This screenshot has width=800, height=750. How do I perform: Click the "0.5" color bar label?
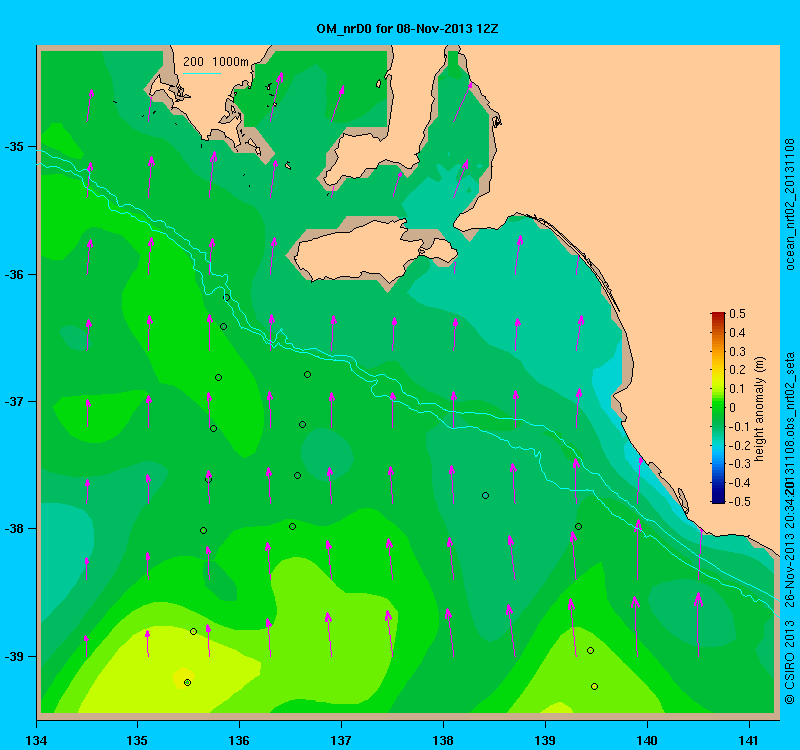pos(737,314)
